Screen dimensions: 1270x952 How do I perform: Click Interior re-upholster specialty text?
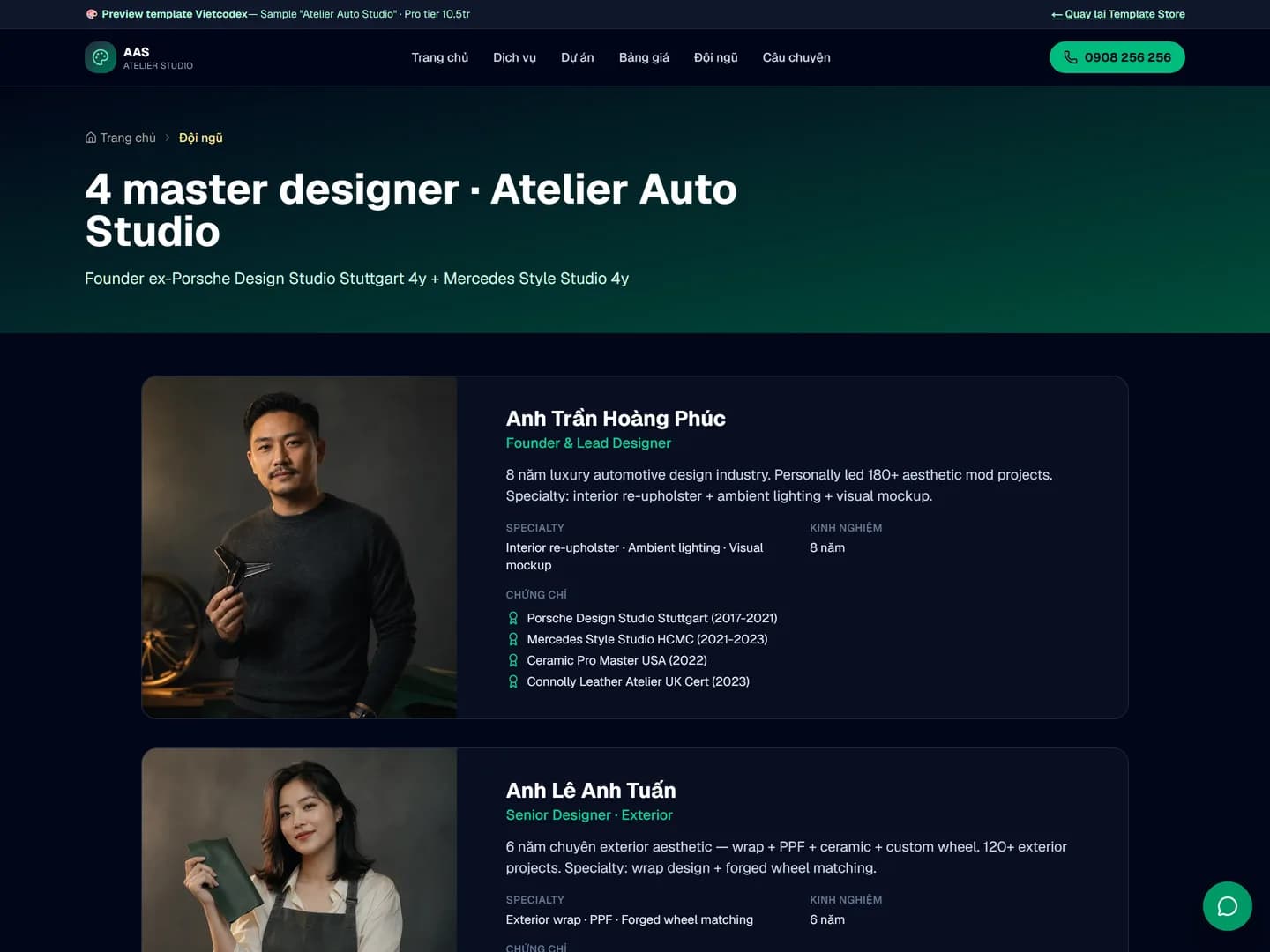pyautogui.click(x=635, y=556)
